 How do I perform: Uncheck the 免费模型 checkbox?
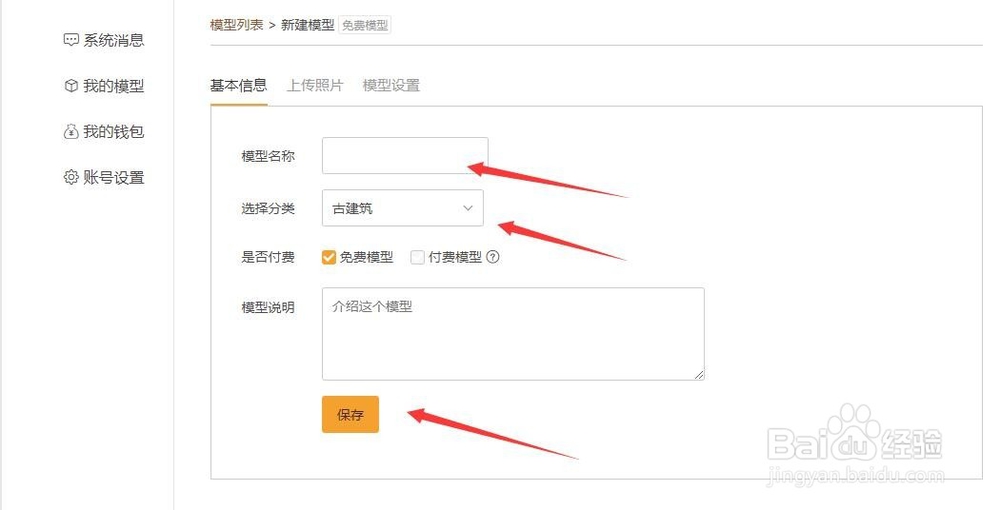(x=329, y=257)
